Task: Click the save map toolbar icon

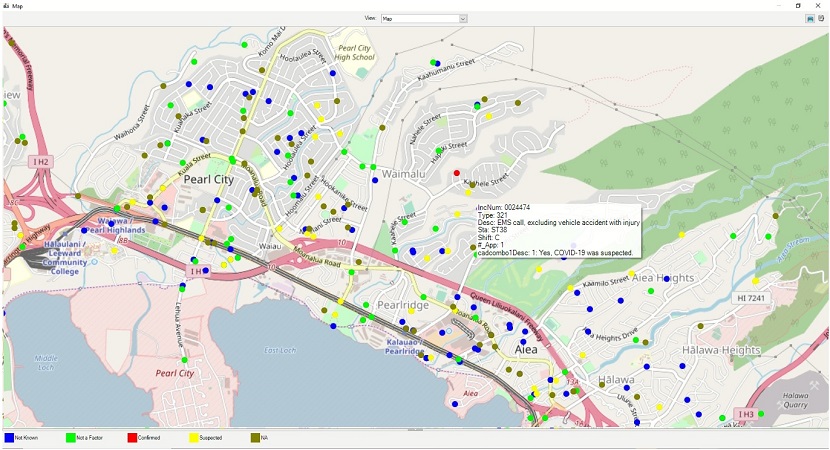Action: click(x=810, y=19)
